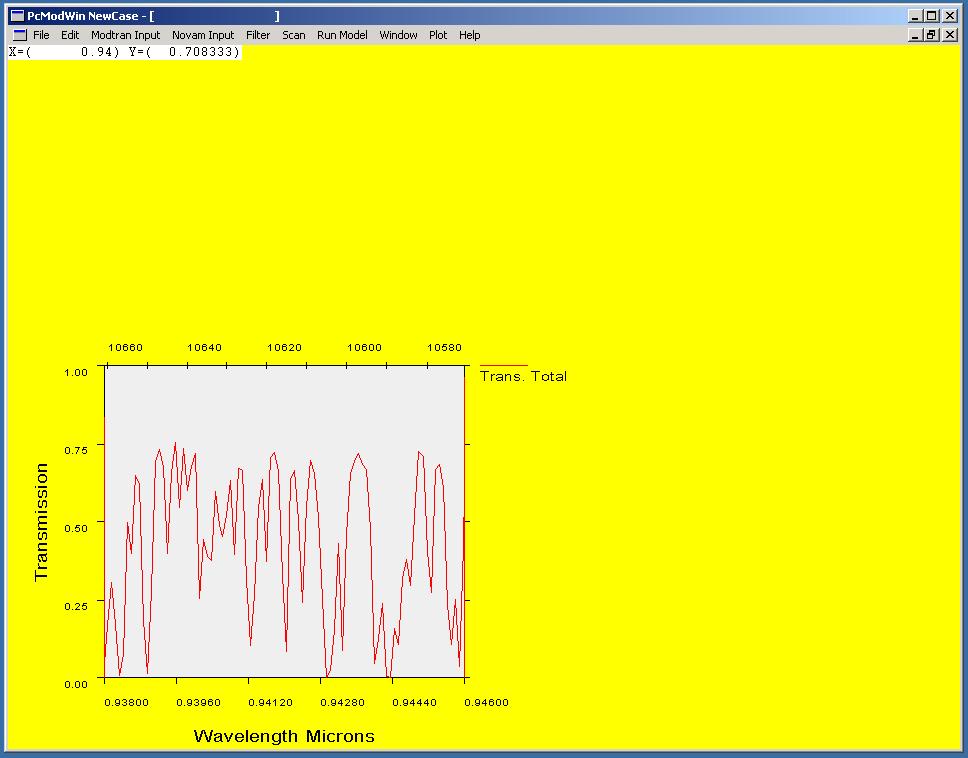
Task: Click the 0.00 y-axis tick label
Action: pos(76,684)
